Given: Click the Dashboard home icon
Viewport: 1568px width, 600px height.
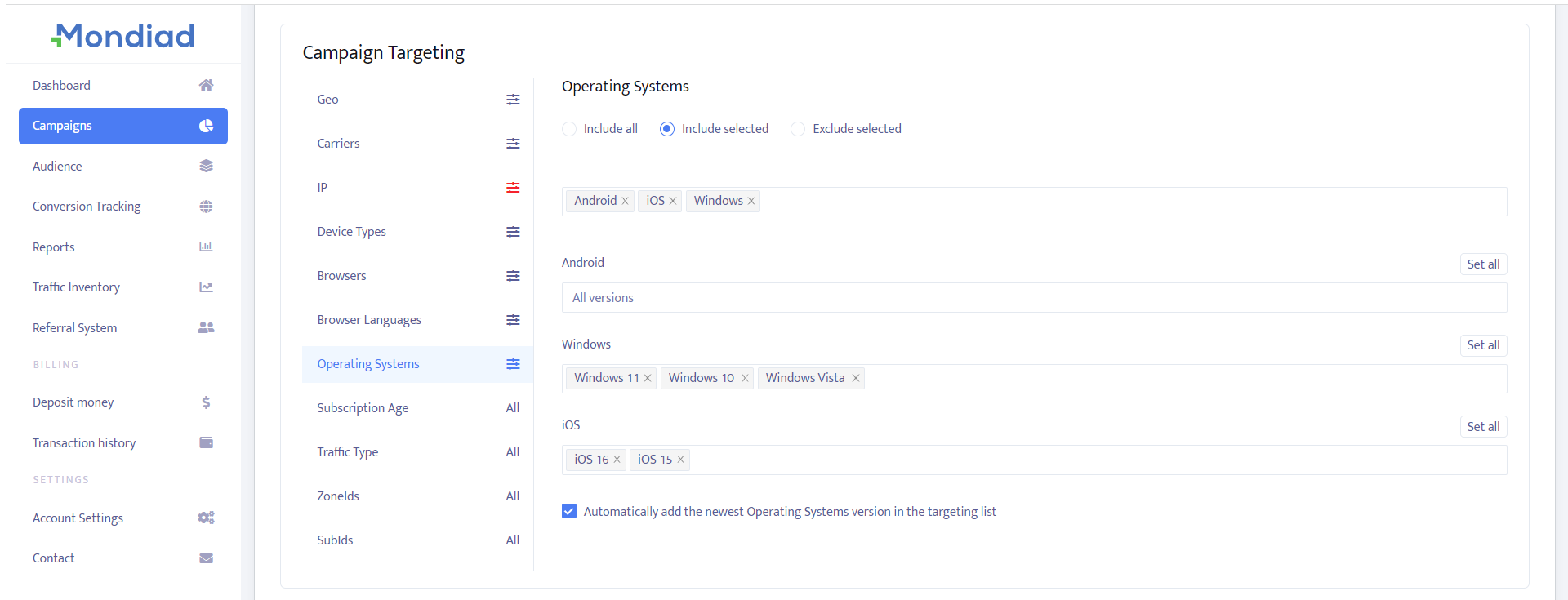Looking at the screenshot, I should point(206,85).
